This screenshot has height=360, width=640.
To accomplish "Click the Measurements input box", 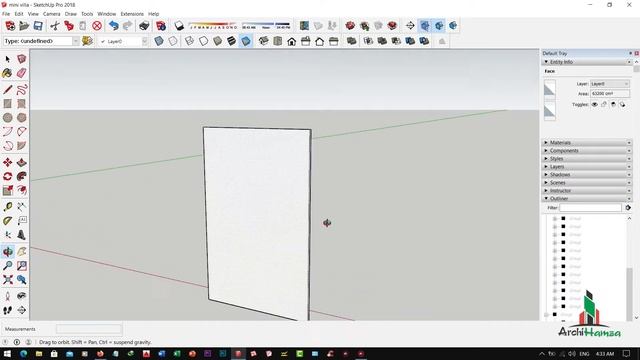I will point(89,329).
